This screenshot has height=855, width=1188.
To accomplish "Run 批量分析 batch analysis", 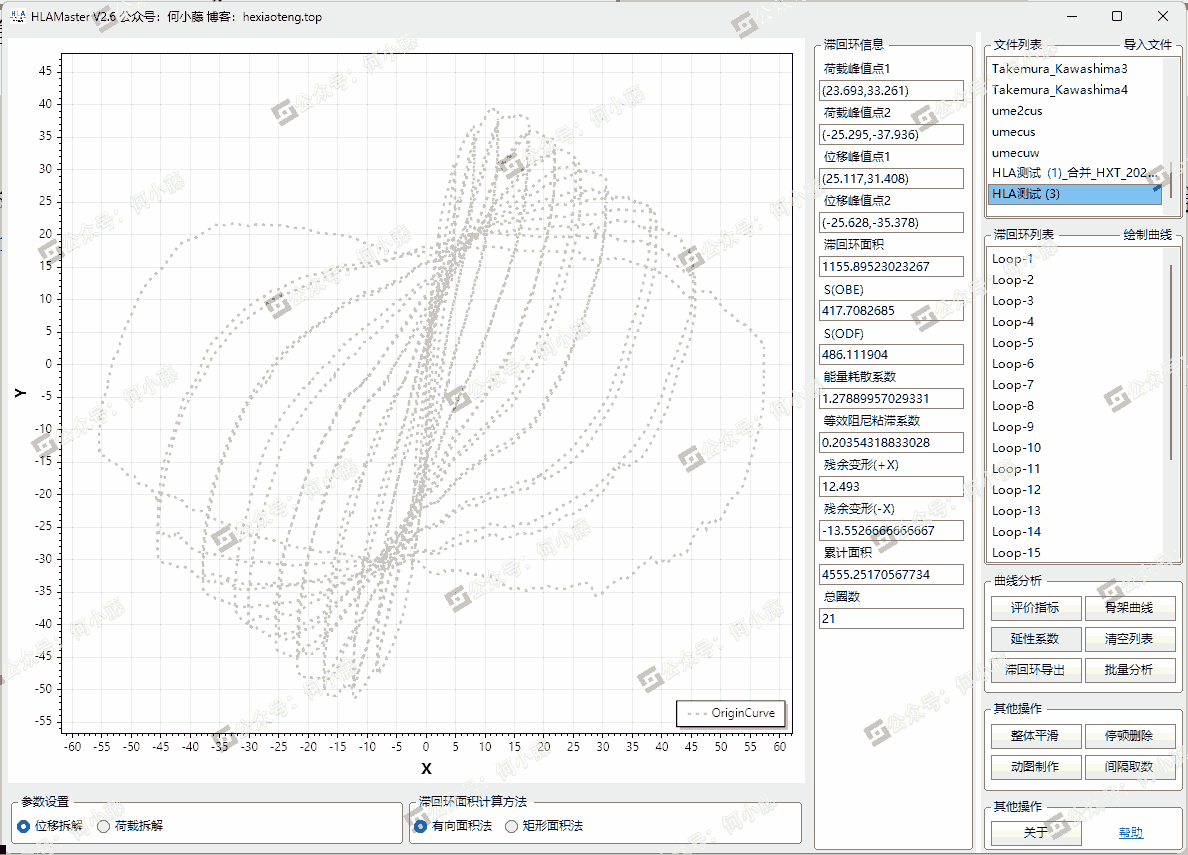I will point(1128,670).
